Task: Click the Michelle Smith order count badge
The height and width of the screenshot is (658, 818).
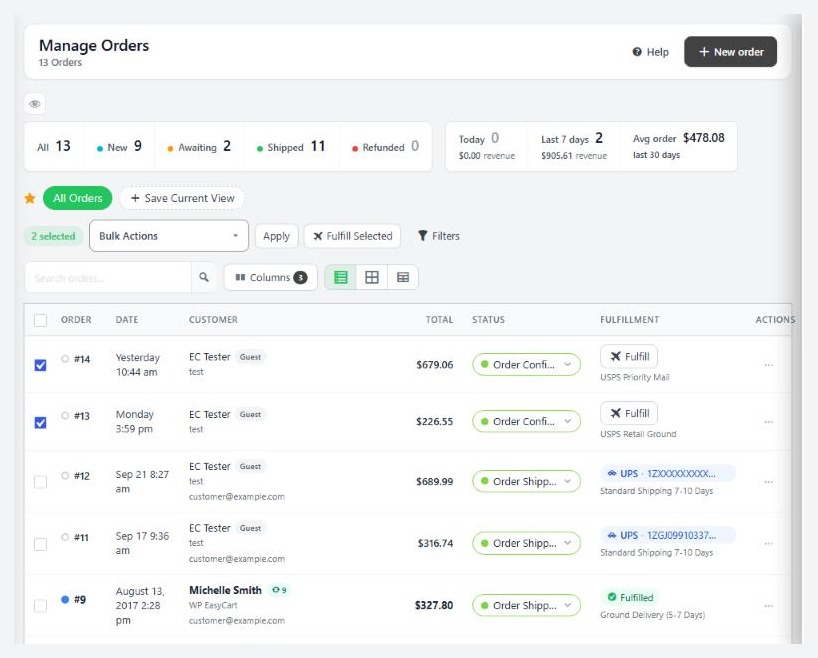Action: (x=279, y=590)
